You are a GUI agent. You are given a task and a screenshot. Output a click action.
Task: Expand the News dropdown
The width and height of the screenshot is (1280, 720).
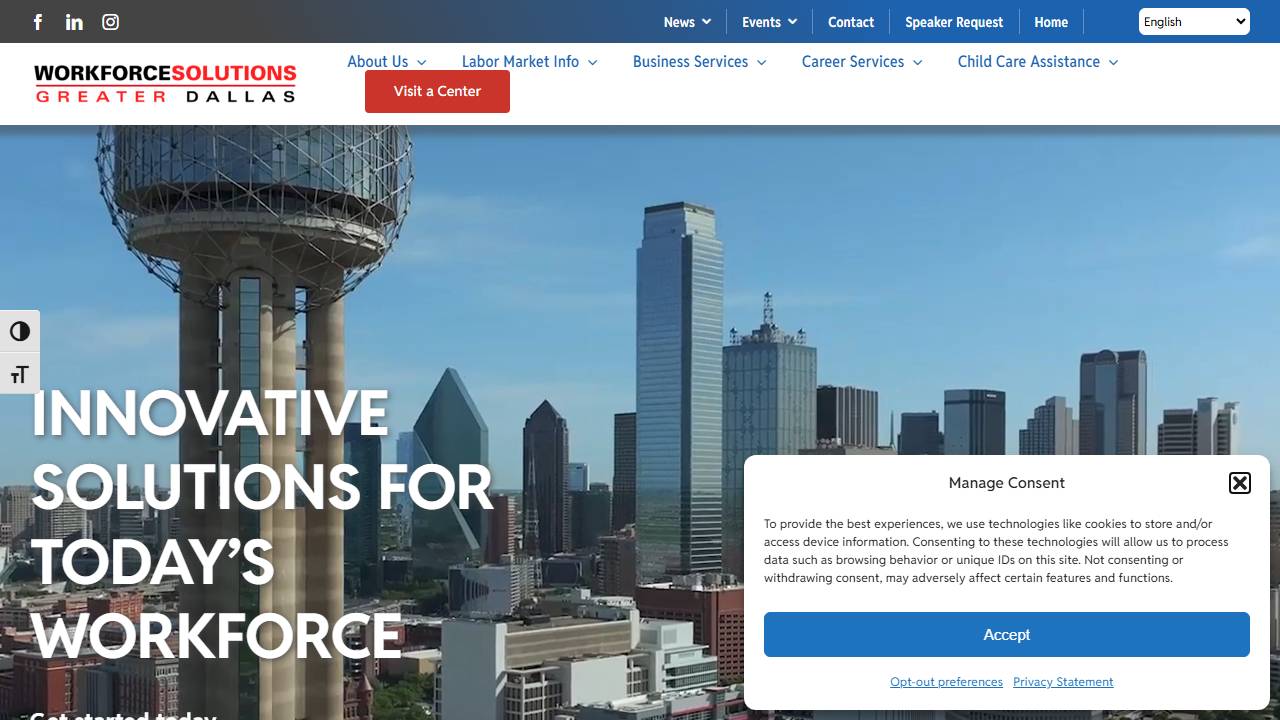(x=687, y=21)
